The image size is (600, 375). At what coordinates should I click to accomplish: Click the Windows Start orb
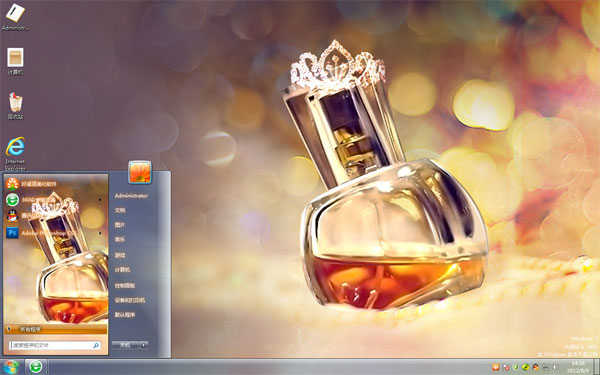click(x=10, y=367)
